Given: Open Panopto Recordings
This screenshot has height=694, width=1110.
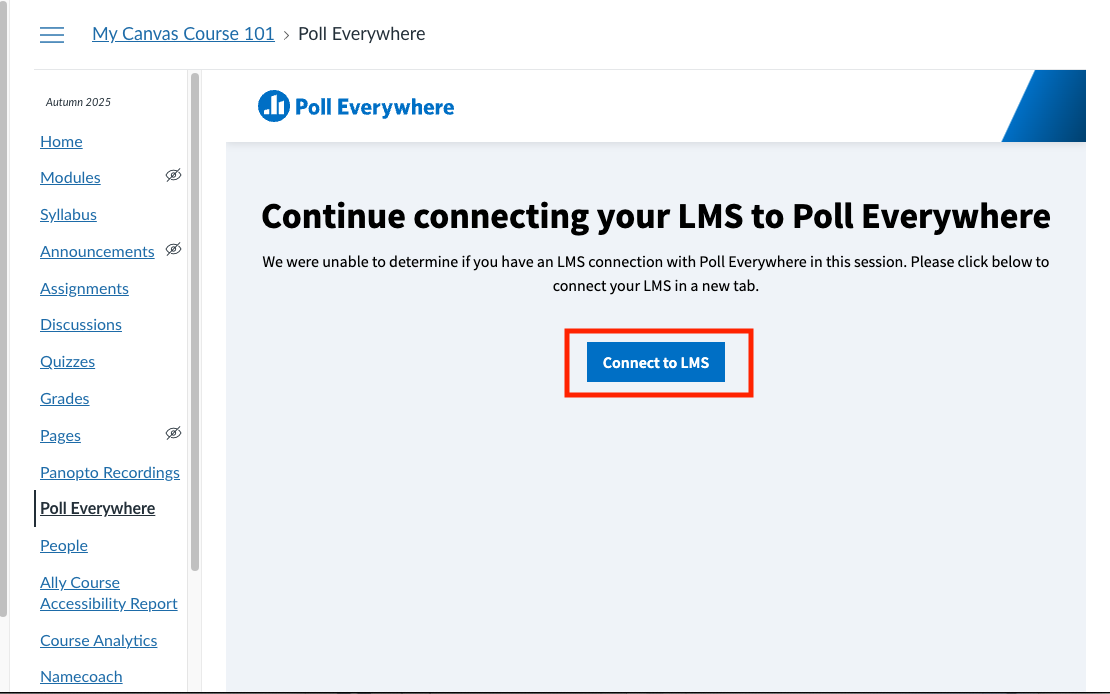Looking at the screenshot, I should coord(110,472).
